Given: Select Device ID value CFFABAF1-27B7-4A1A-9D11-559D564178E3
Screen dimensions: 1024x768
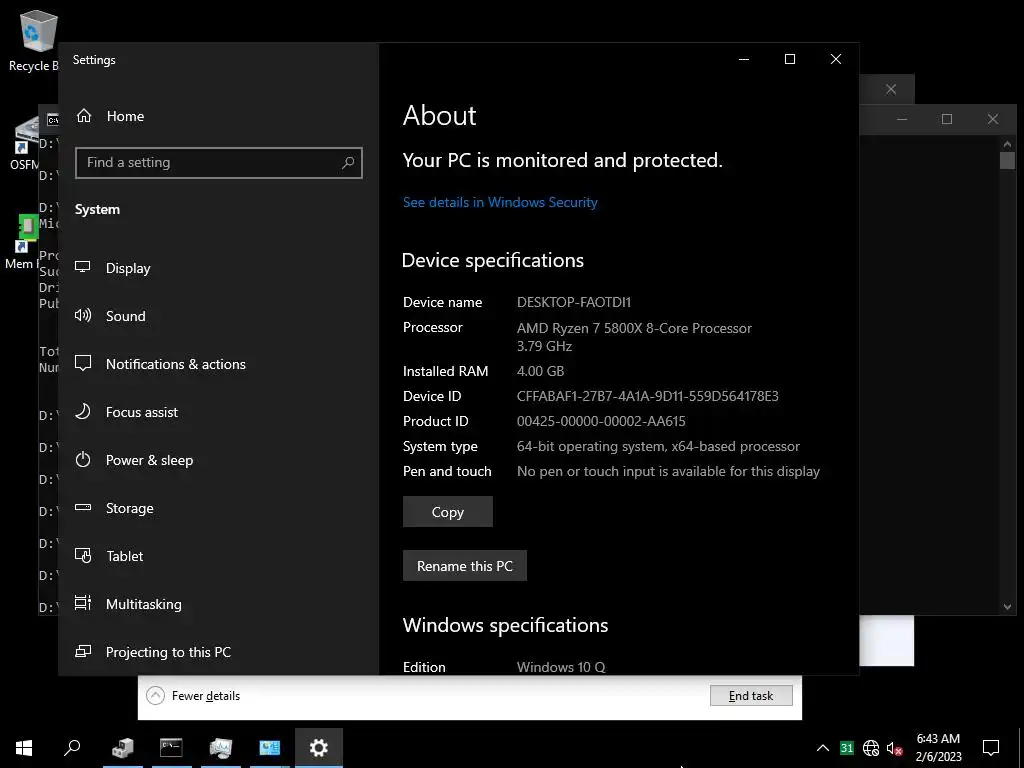Looking at the screenshot, I should point(647,396).
